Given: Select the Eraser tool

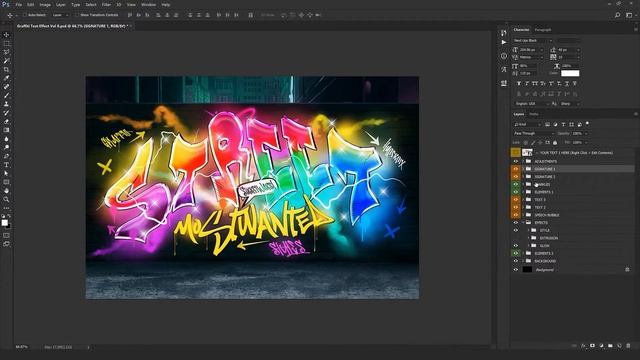Looking at the screenshot, I should (6, 121).
